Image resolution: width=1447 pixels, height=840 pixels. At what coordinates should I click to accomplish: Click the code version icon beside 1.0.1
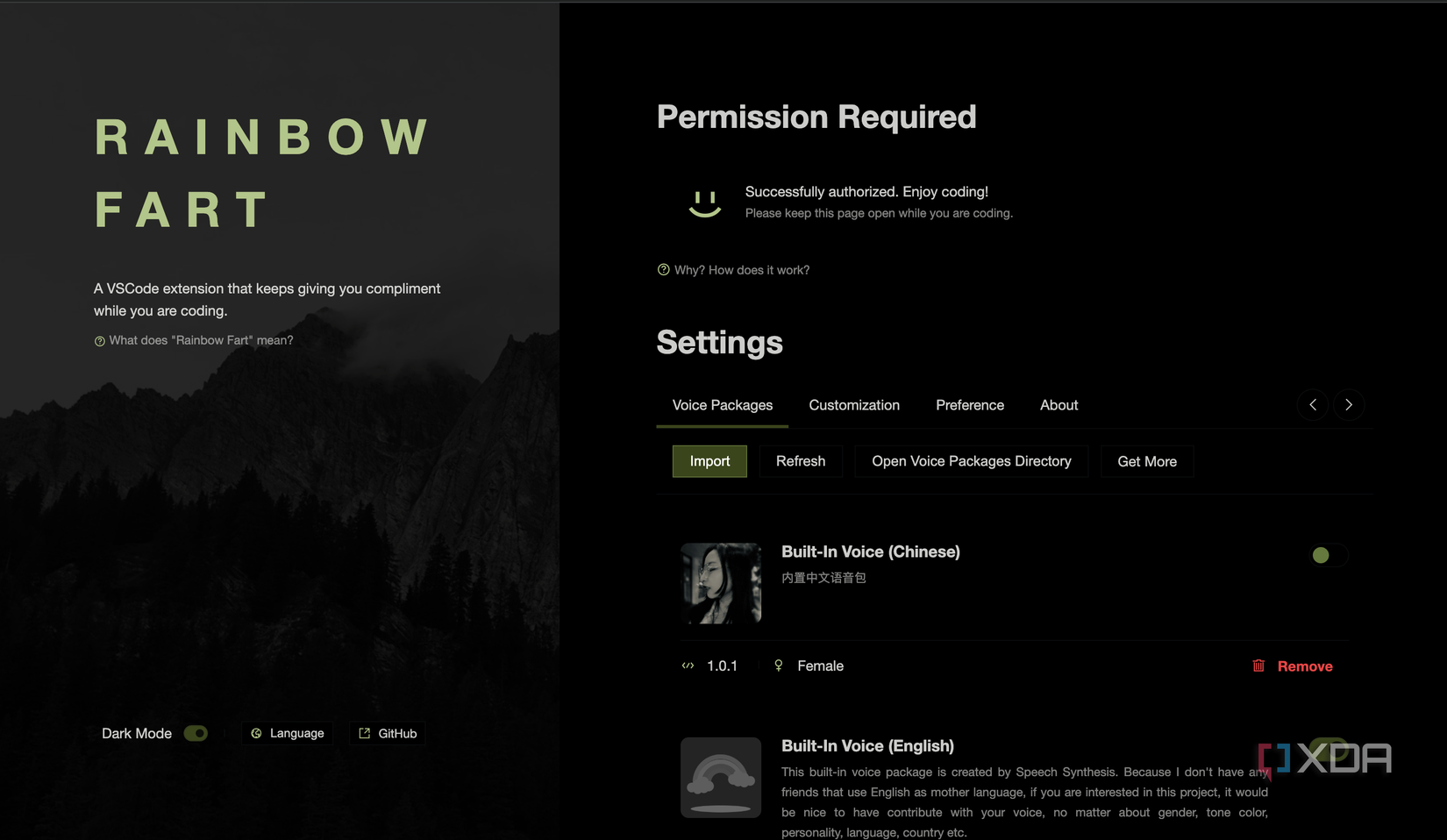coord(688,666)
